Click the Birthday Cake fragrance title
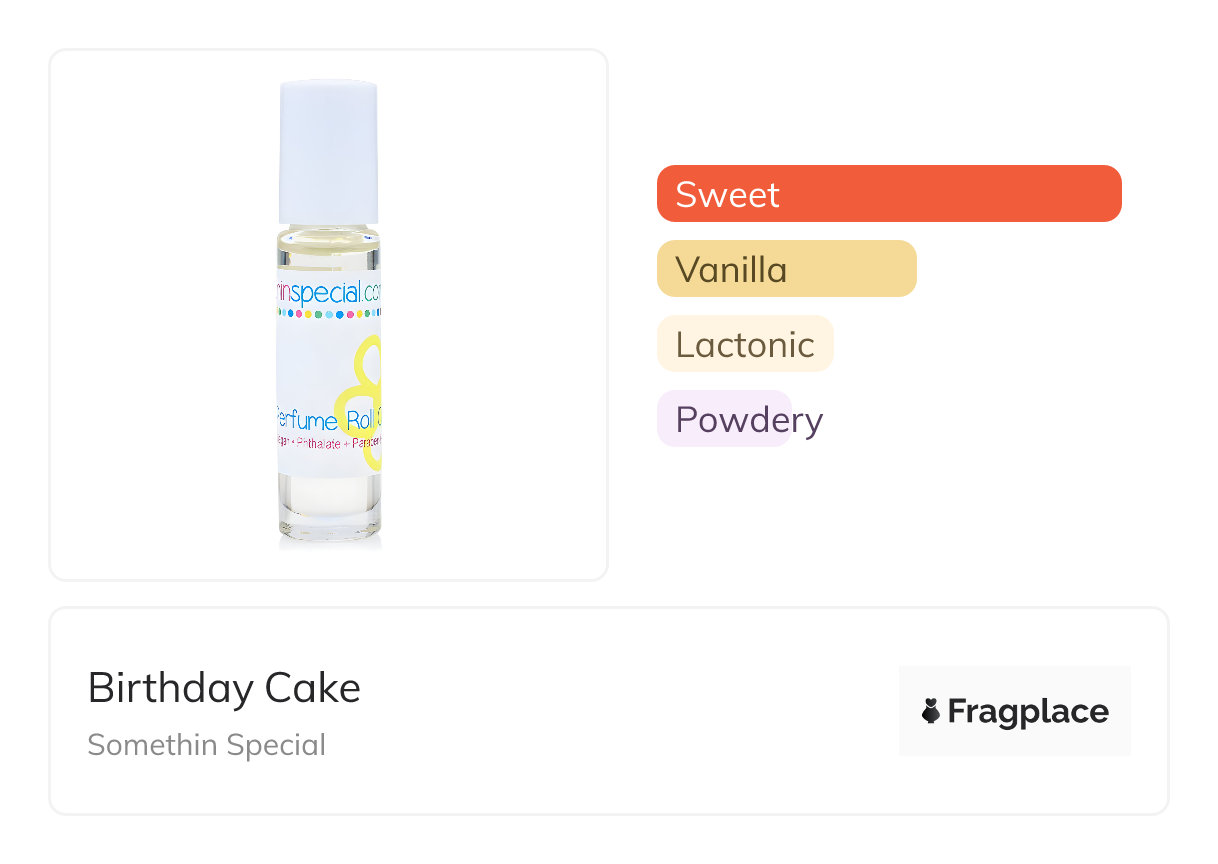Screen dimensions: 1218x864 (x=224, y=688)
